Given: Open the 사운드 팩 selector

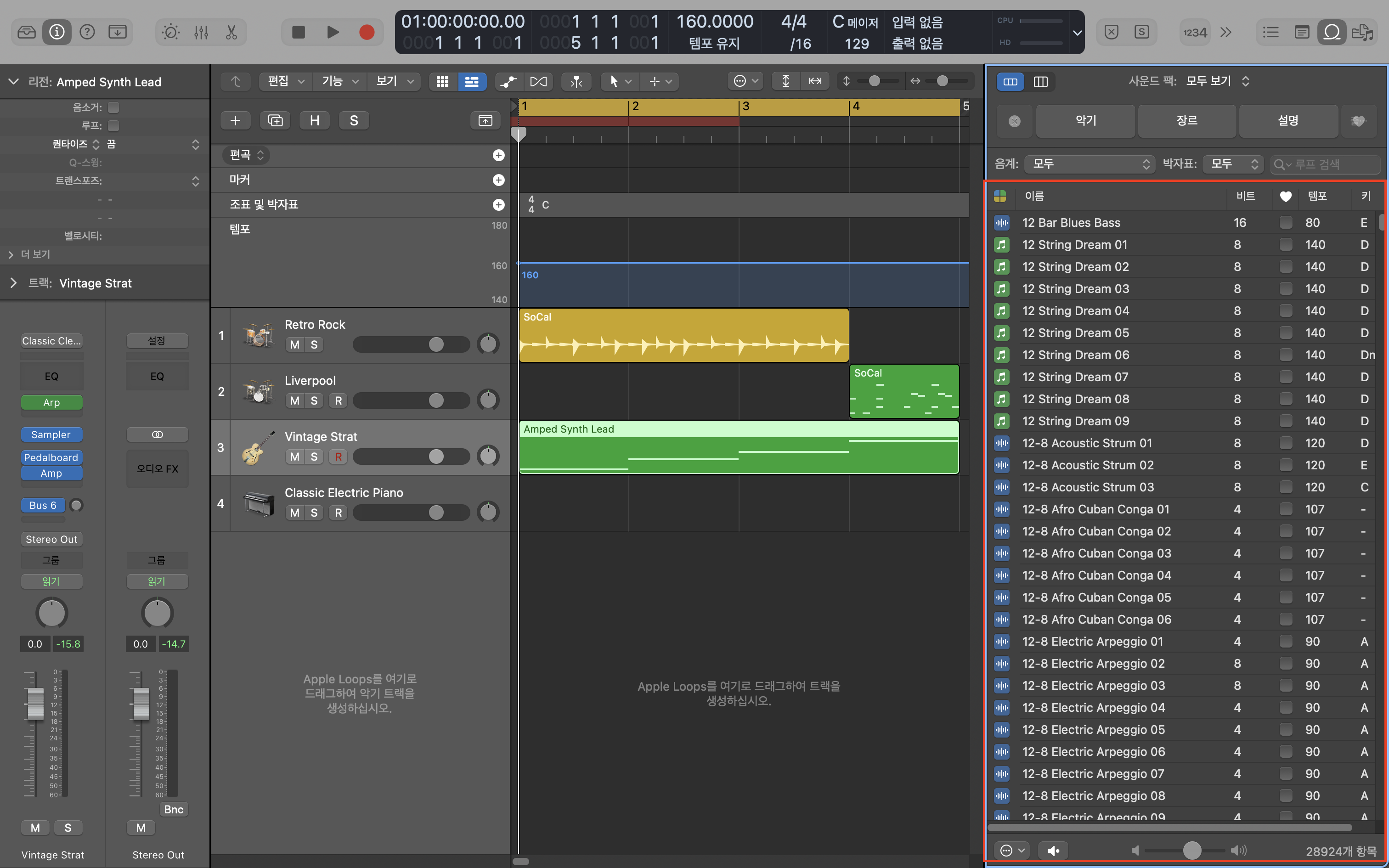Looking at the screenshot, I should (x=1217, y=82).
